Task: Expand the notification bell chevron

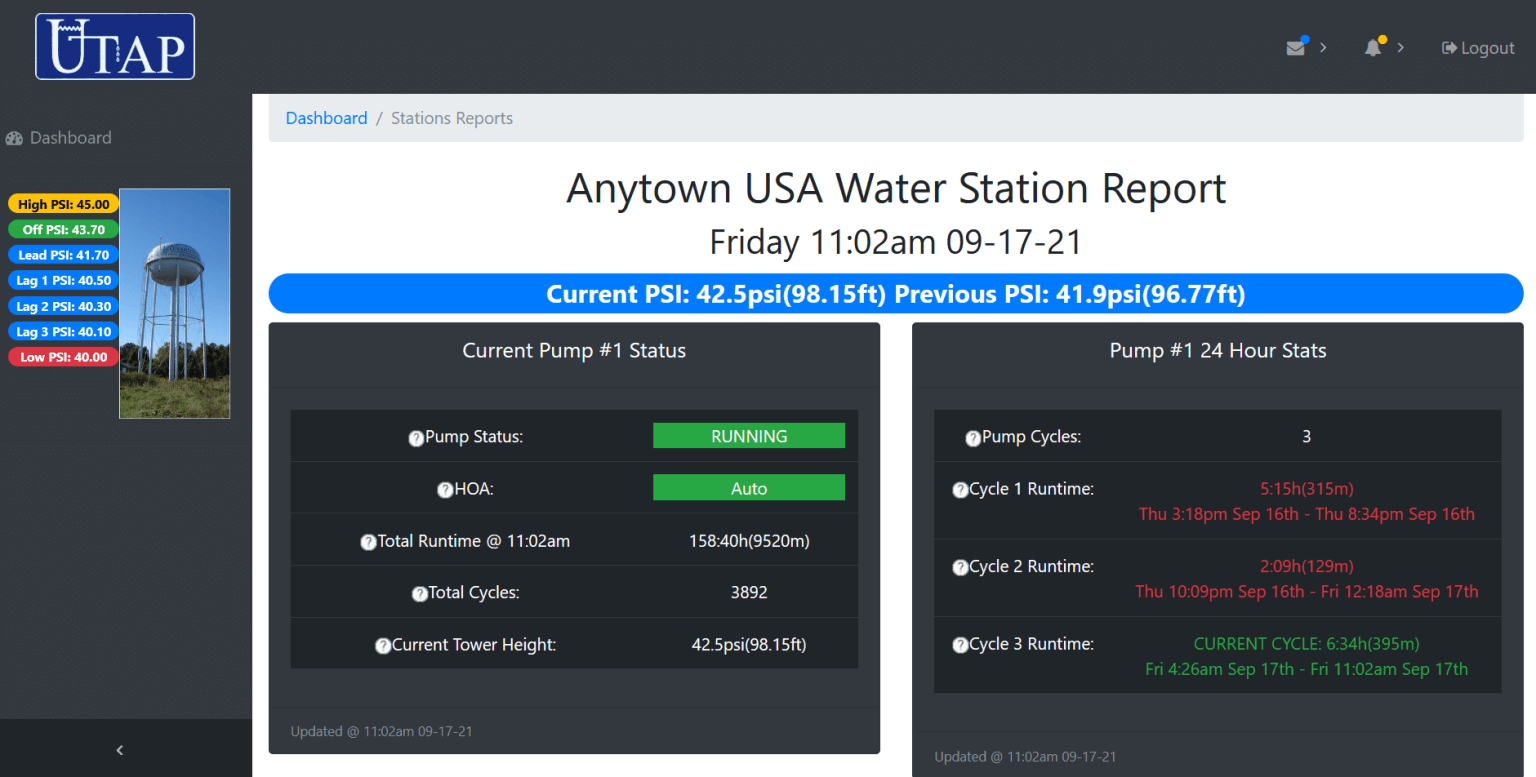Action: click(x=1399, y=47)
